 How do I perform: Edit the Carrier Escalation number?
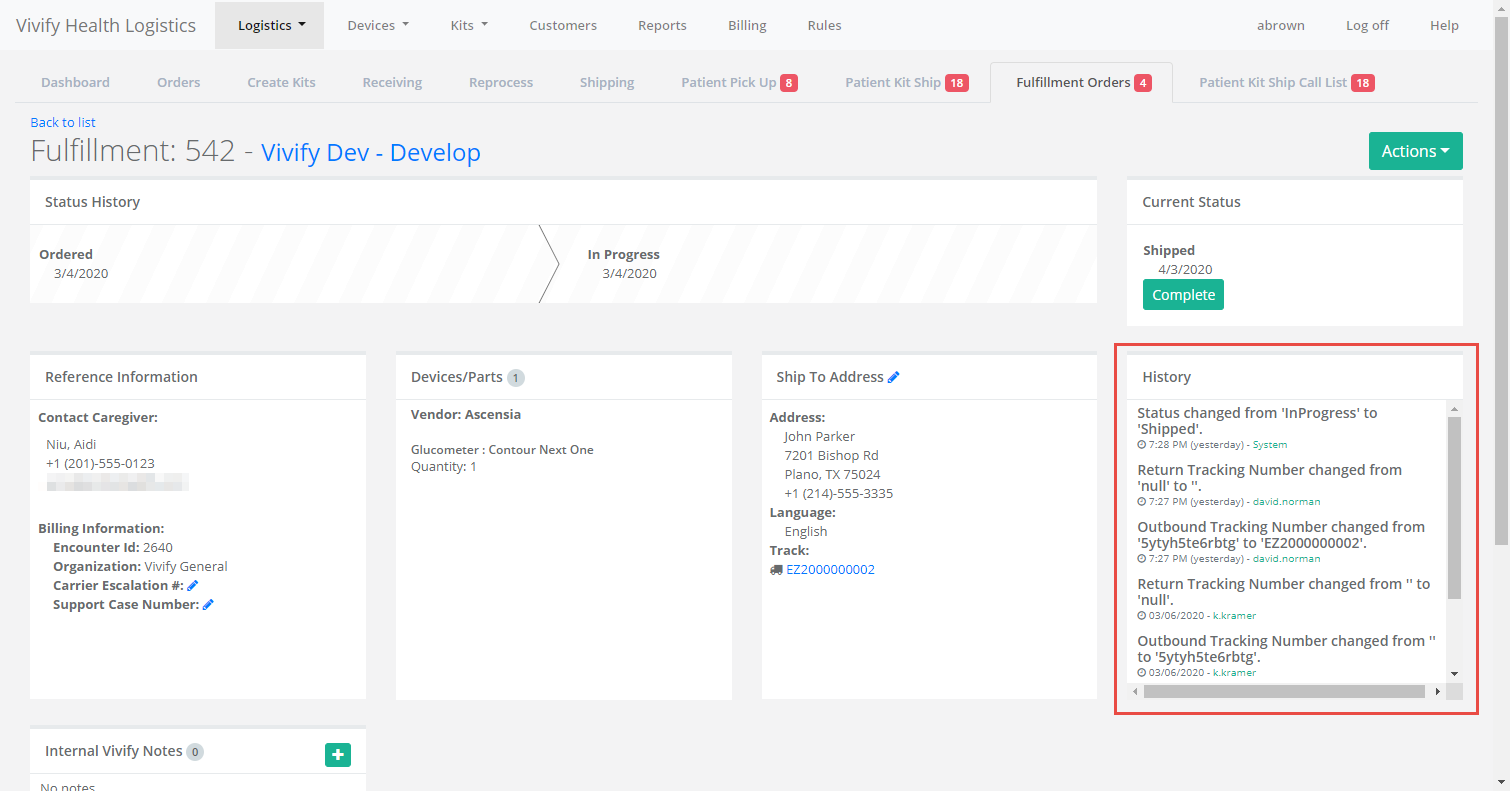point(193,585)
